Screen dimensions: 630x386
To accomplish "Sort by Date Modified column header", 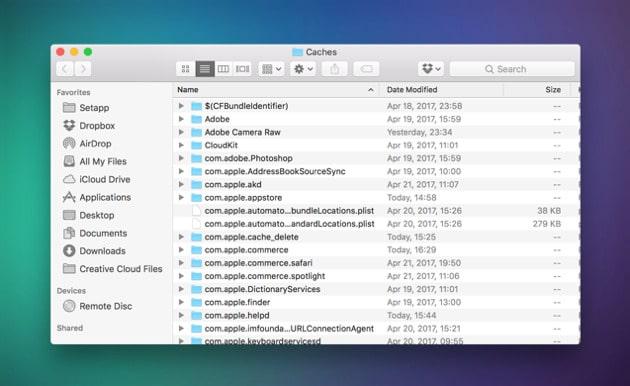I will click(x=412, y=90).
